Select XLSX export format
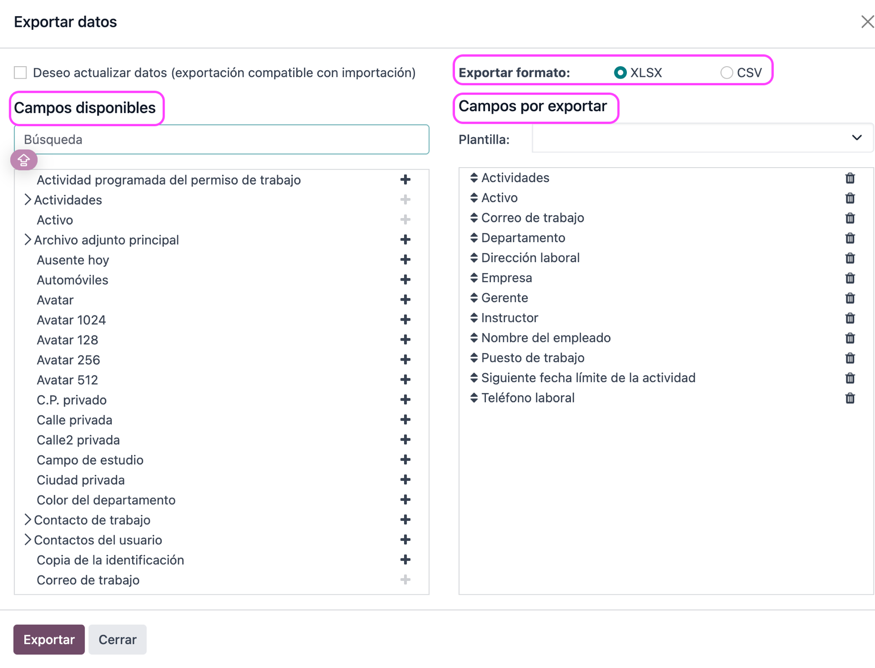Image resolution: width=875 pixels, height=668 pixels. (x=620, y=73)
